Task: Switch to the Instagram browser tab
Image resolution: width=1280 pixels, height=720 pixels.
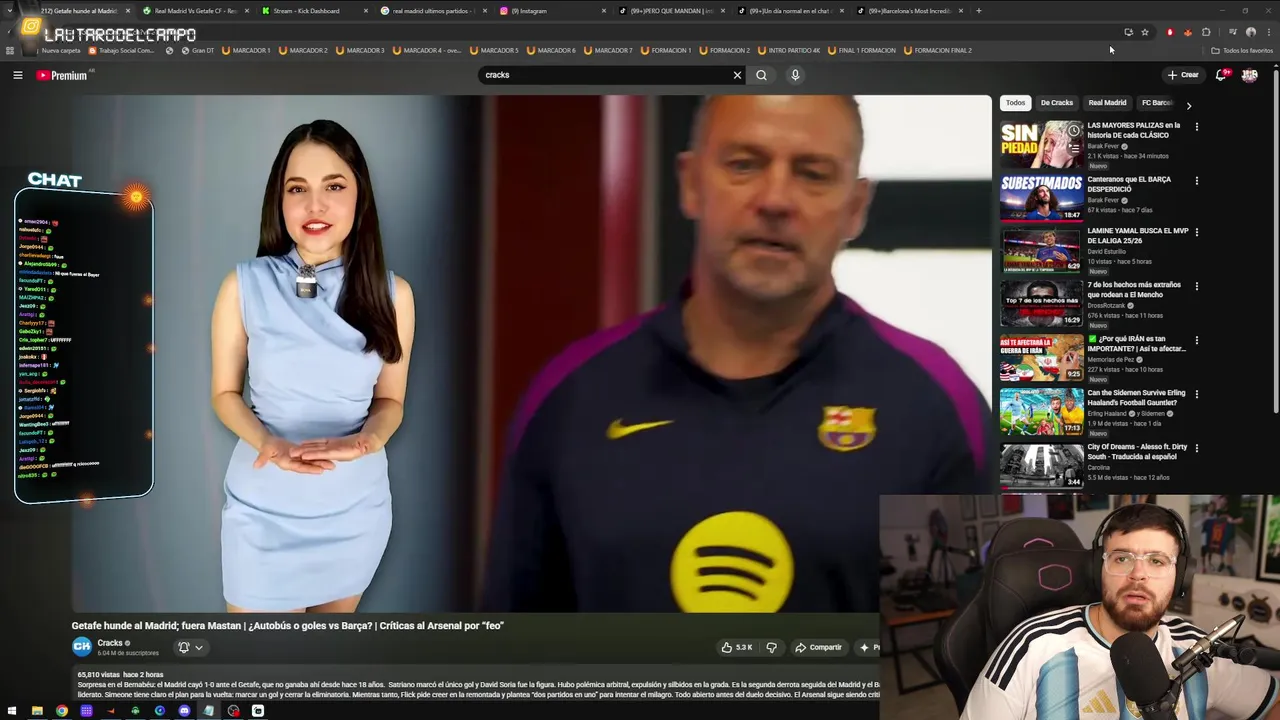Action: click(x=553, y=11)
